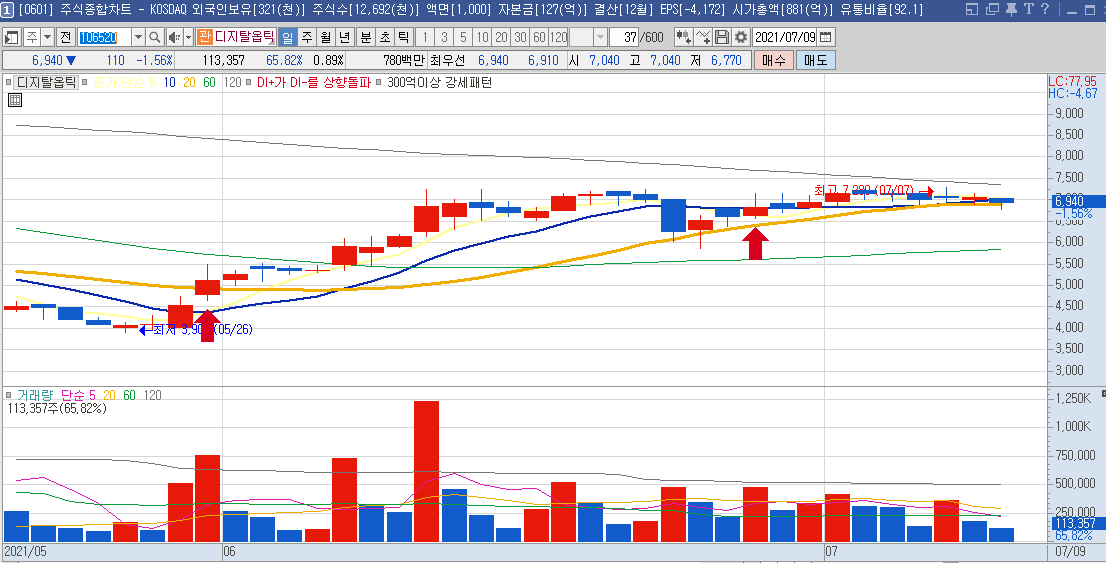Click the stock code input field 106520
The image size is (1106, 563).
coord(104,37)
